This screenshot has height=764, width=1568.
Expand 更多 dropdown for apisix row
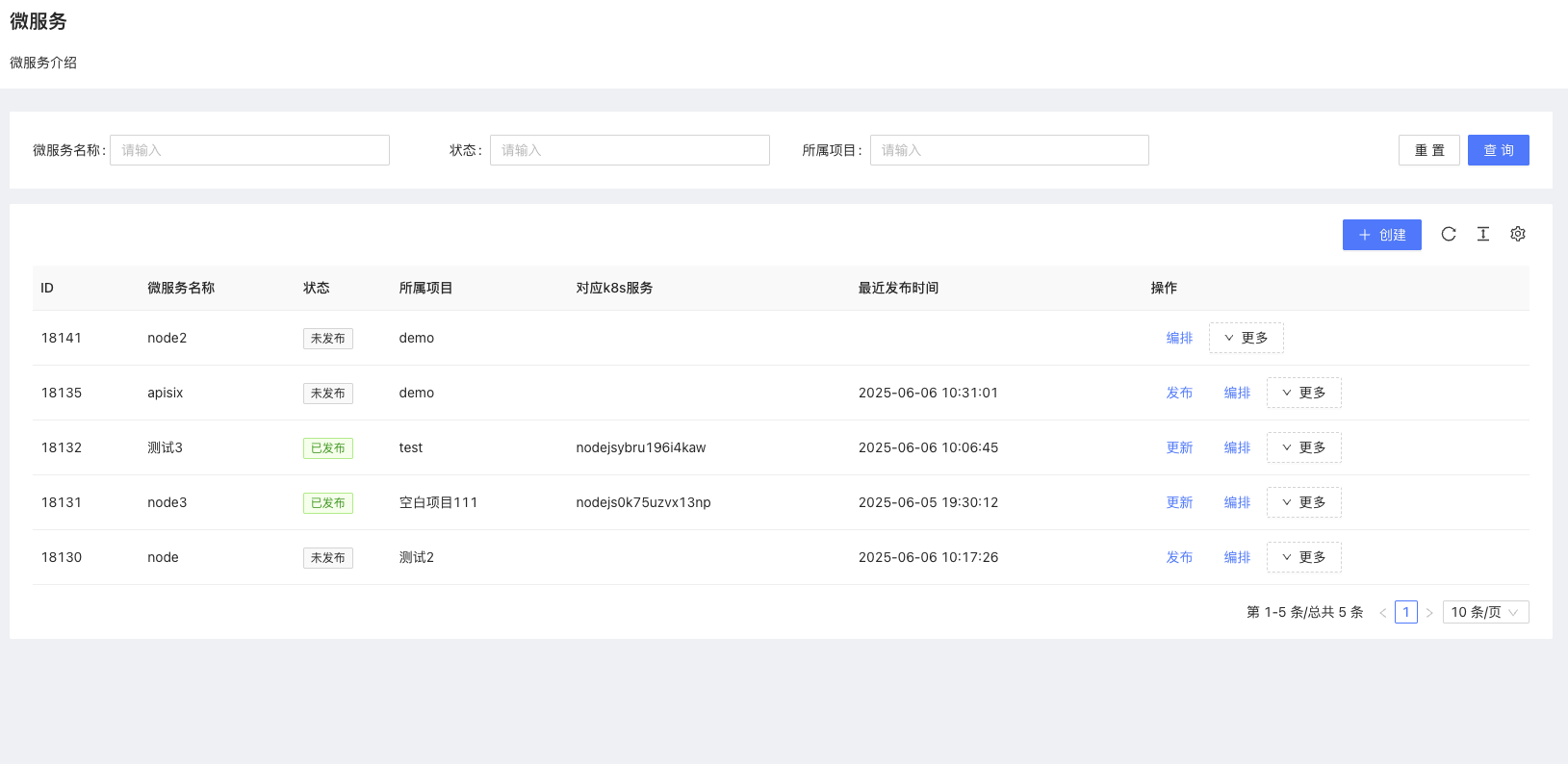point(1304,393)
